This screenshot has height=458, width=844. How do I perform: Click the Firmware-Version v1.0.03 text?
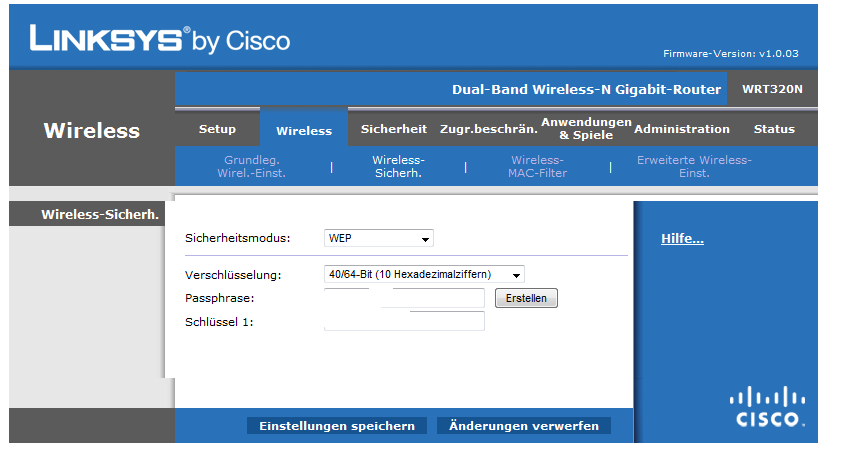(730, 54)
